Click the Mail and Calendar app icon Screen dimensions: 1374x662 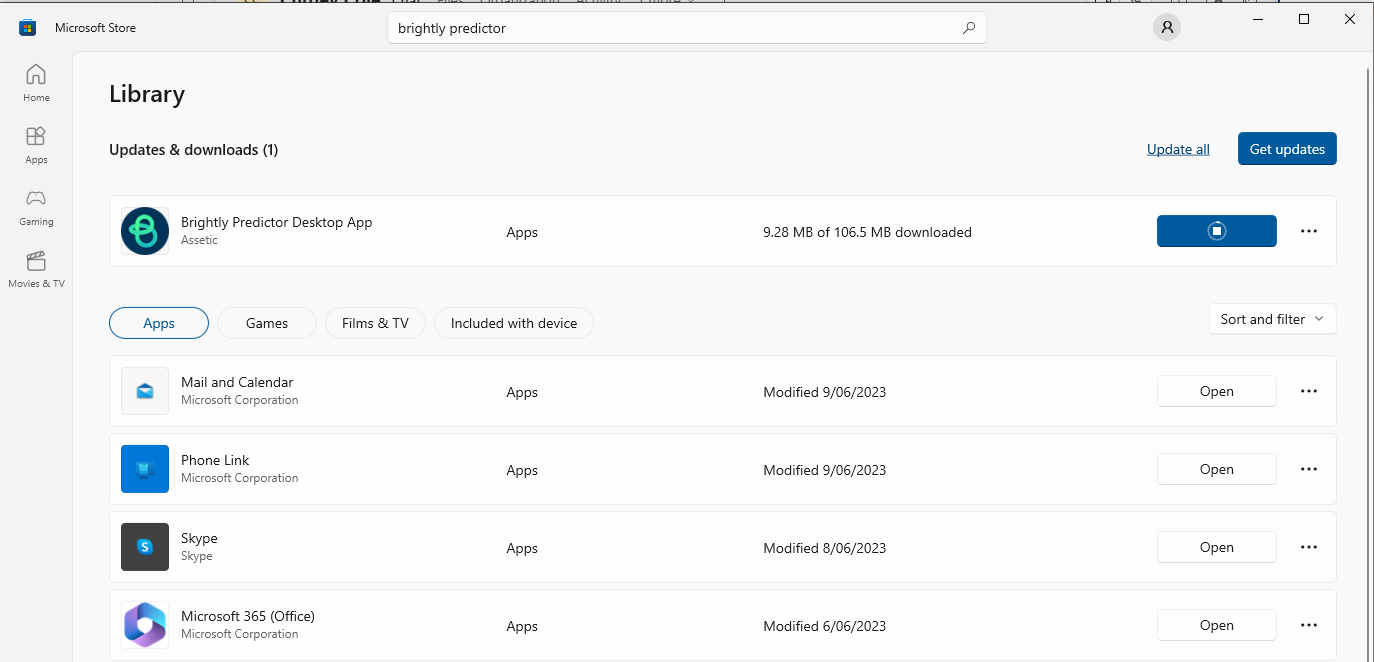[x=145, y=391]
